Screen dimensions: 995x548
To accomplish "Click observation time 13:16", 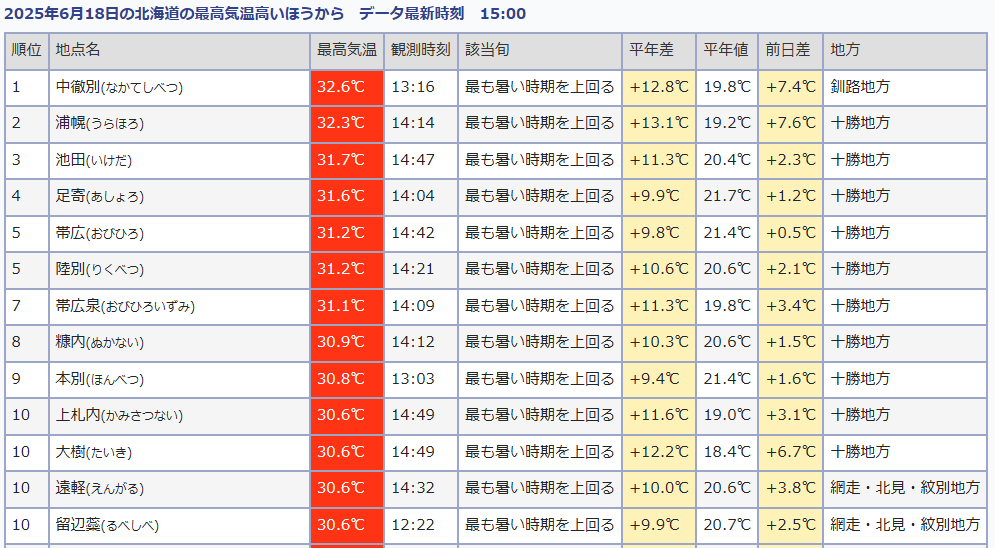I will point(413,87).
